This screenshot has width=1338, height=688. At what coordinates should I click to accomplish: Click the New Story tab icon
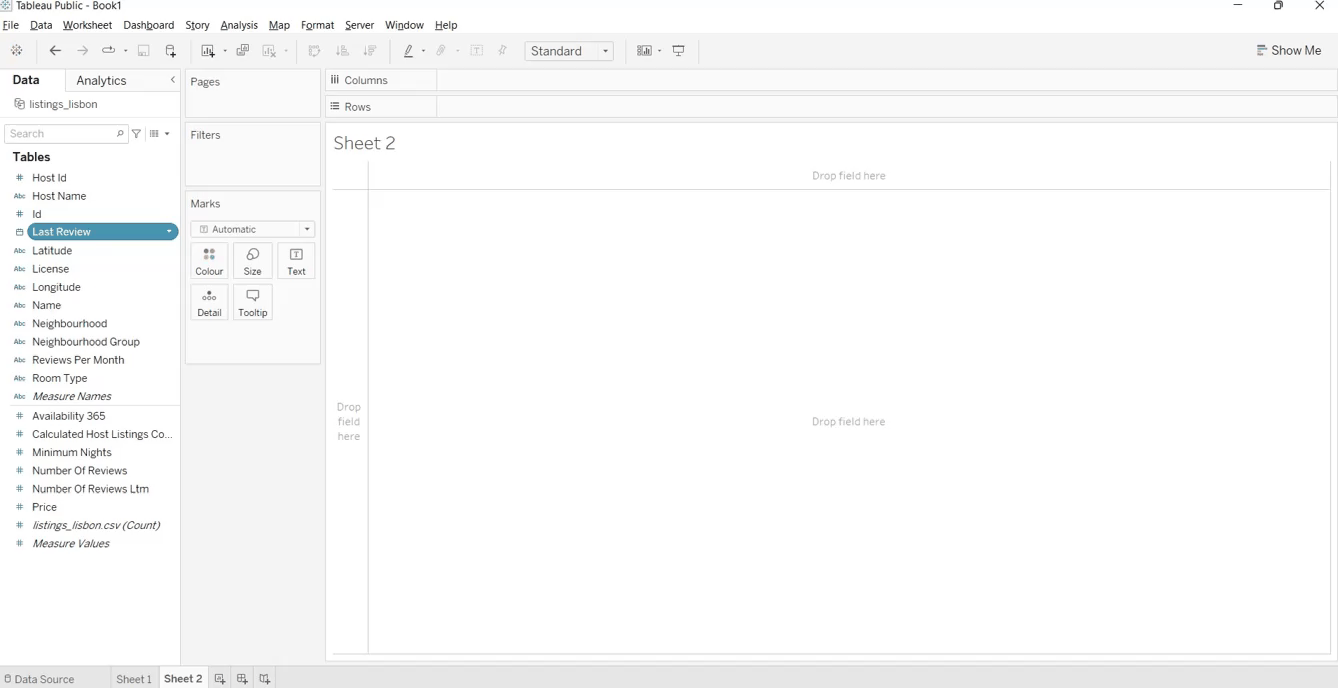265,679
